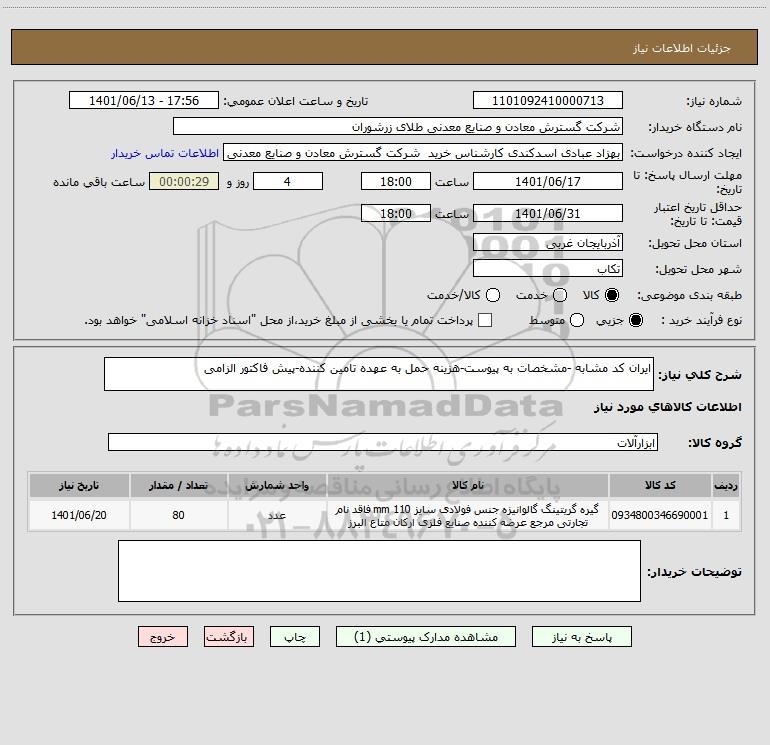This screenshot has height=745, width=770.
Task: Click the جزئیات اطلاعات نیاز header title
Action: 682,48
